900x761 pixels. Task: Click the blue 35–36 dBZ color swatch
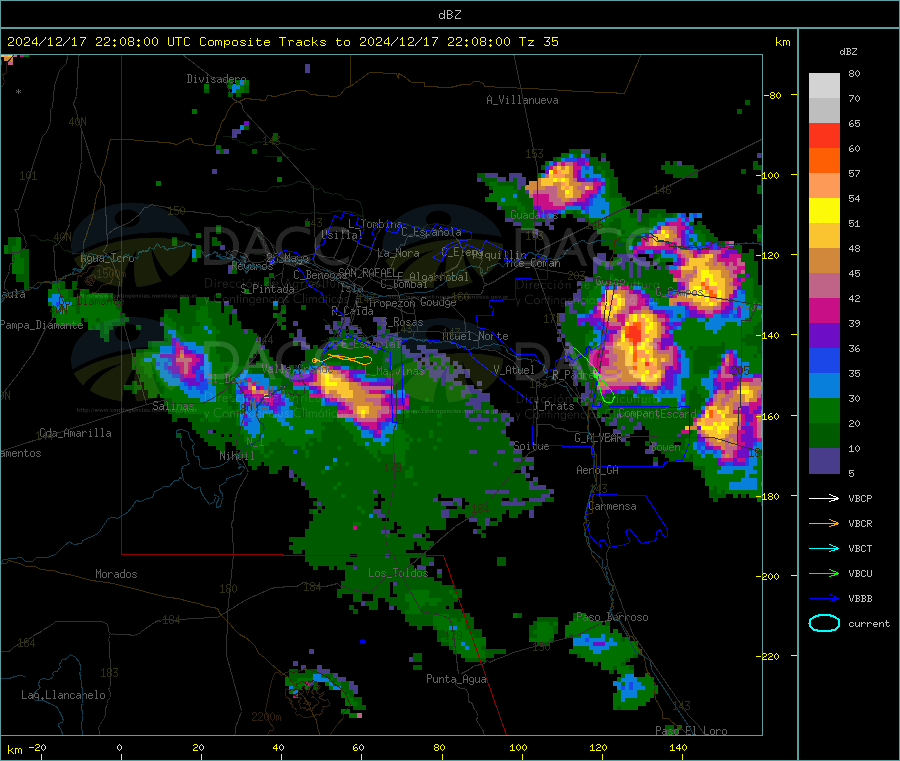coord(824,360)
